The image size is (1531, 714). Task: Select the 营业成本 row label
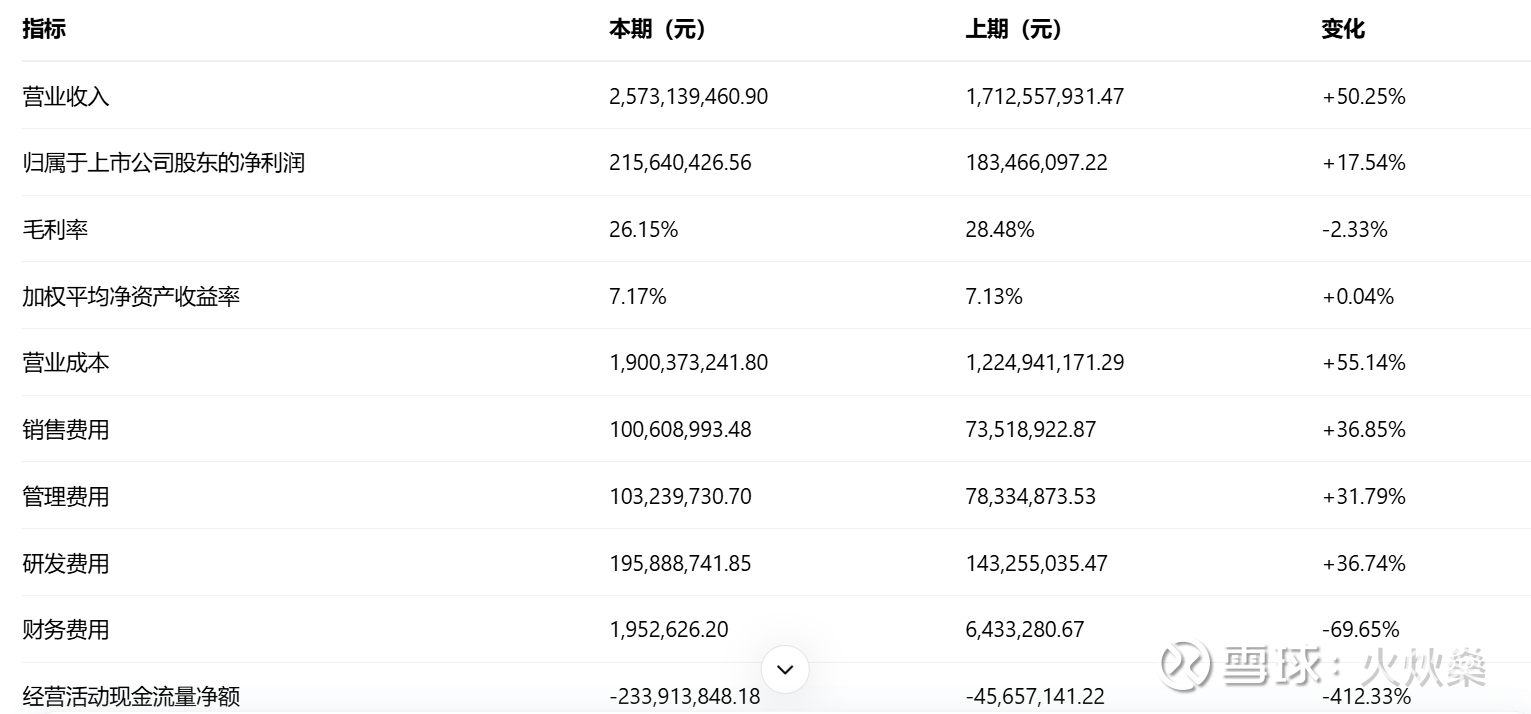66,362
